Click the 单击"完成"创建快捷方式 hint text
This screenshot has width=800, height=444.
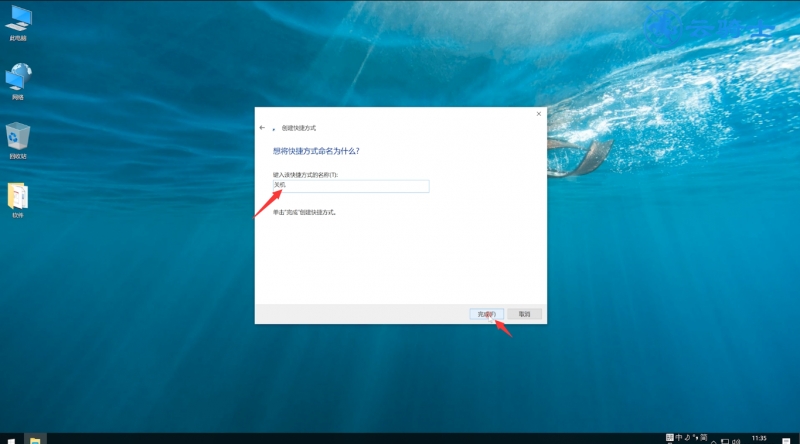[305, 212]
